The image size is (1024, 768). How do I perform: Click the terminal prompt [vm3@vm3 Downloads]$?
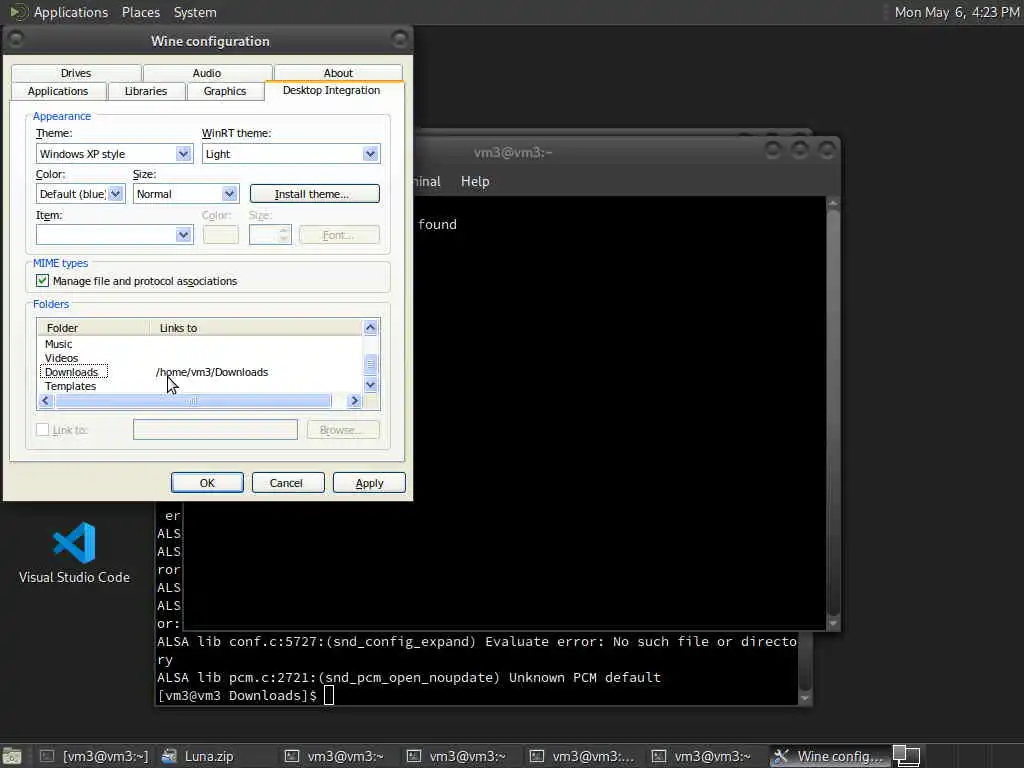point(237,696)
